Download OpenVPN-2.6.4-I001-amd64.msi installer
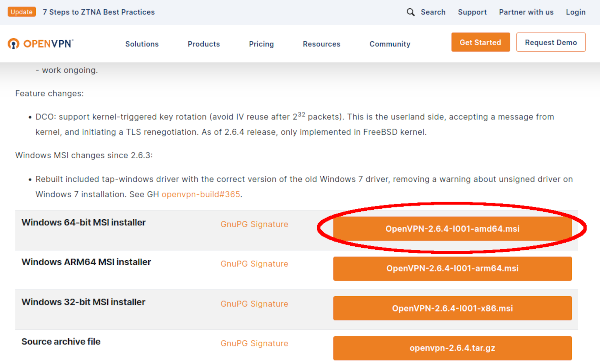The width and height of the screenshot is (600, 364). pos(452,229)
